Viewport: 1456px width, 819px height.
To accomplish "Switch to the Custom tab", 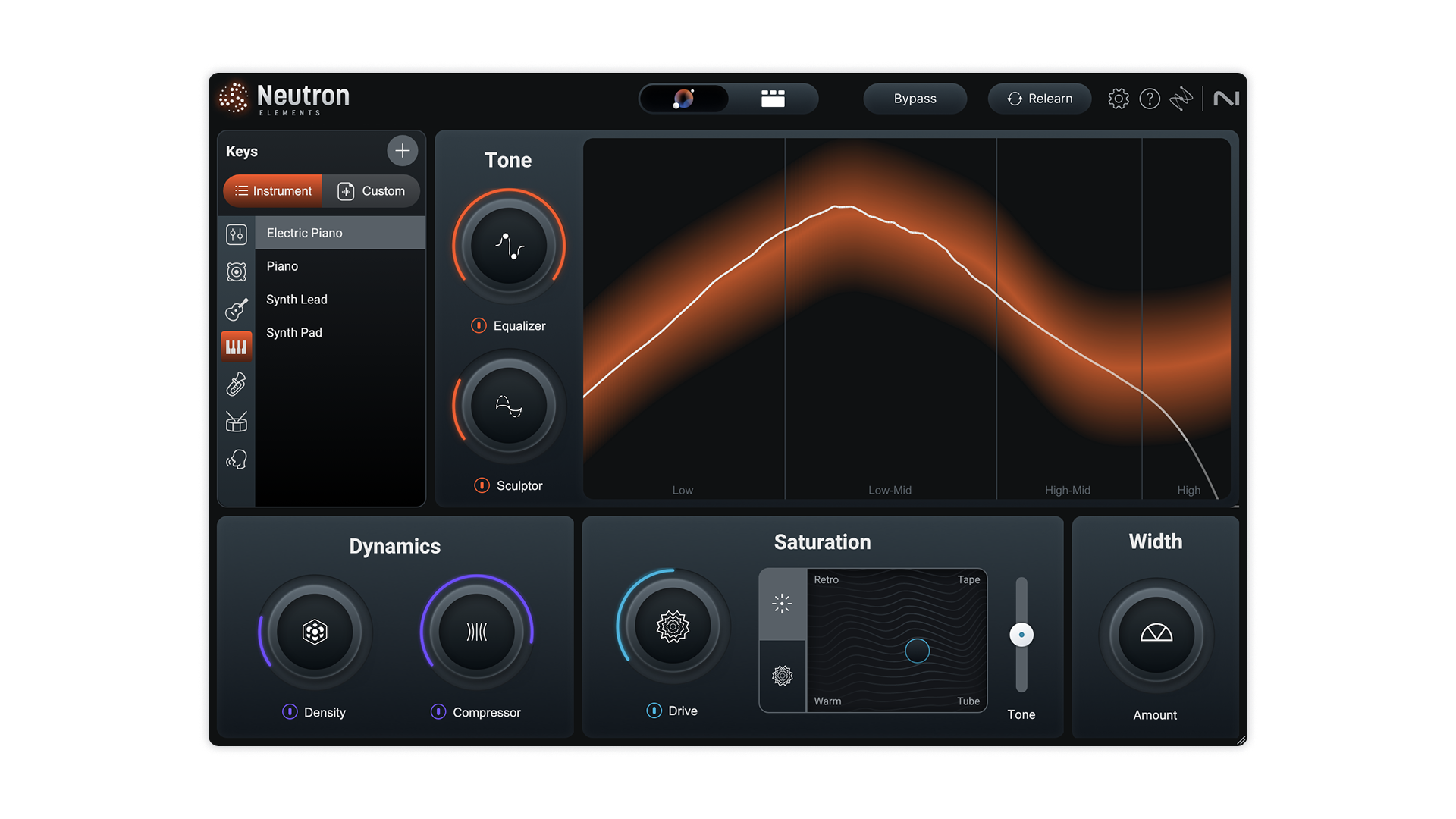I will [372, 191].
